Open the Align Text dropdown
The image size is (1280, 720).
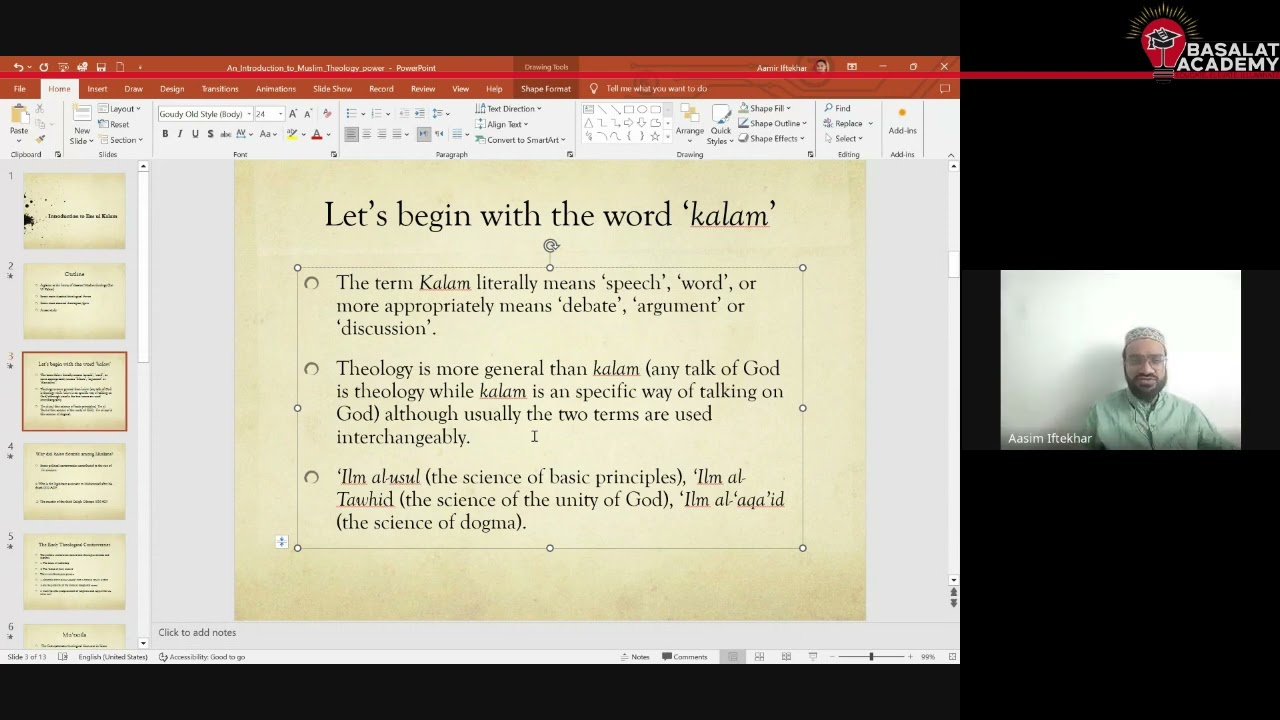(502, 124)
